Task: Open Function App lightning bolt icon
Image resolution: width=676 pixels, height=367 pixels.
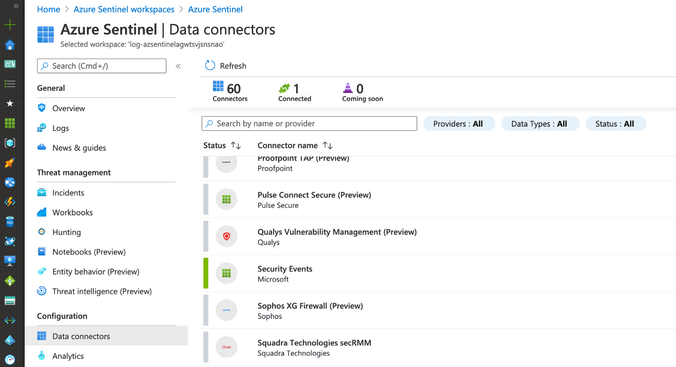Action: (x=10, y=202)
